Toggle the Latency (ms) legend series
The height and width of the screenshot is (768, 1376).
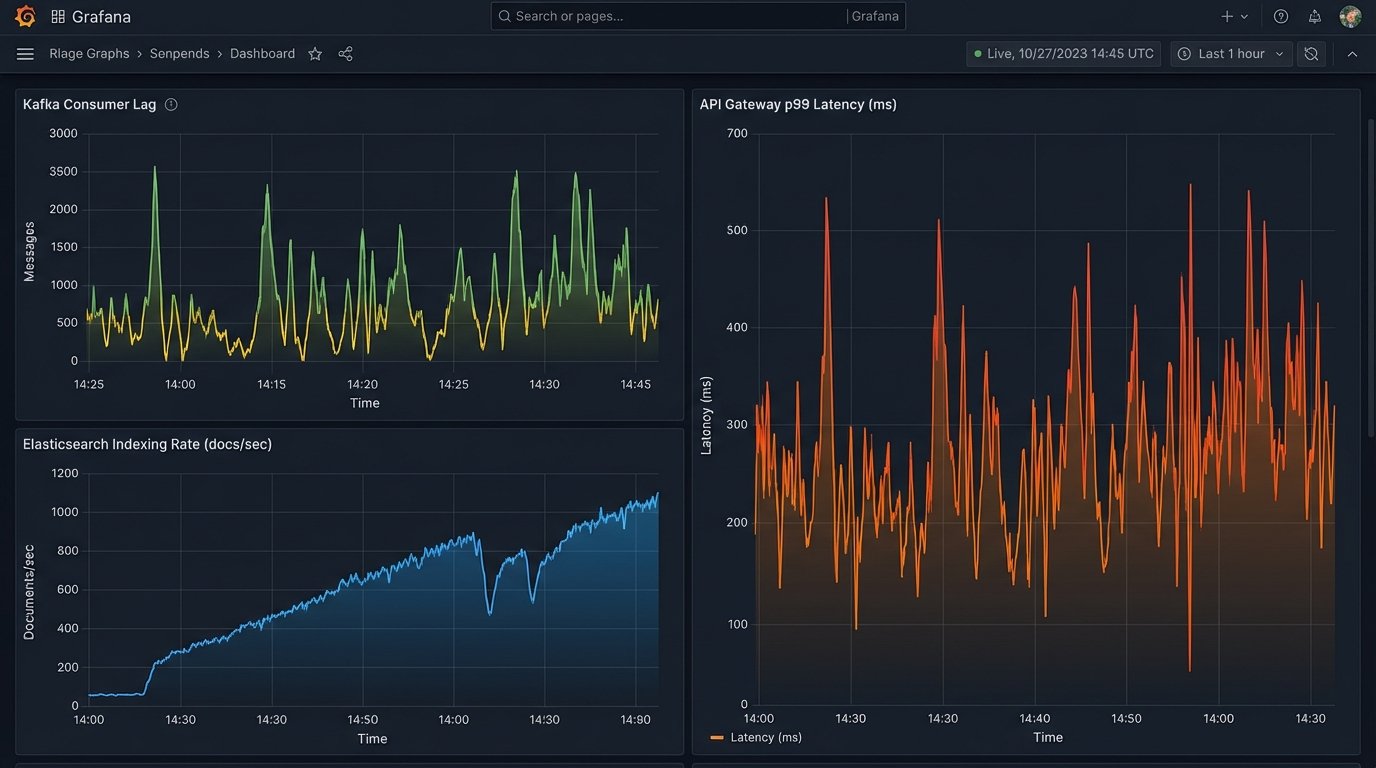click(756, 737)
